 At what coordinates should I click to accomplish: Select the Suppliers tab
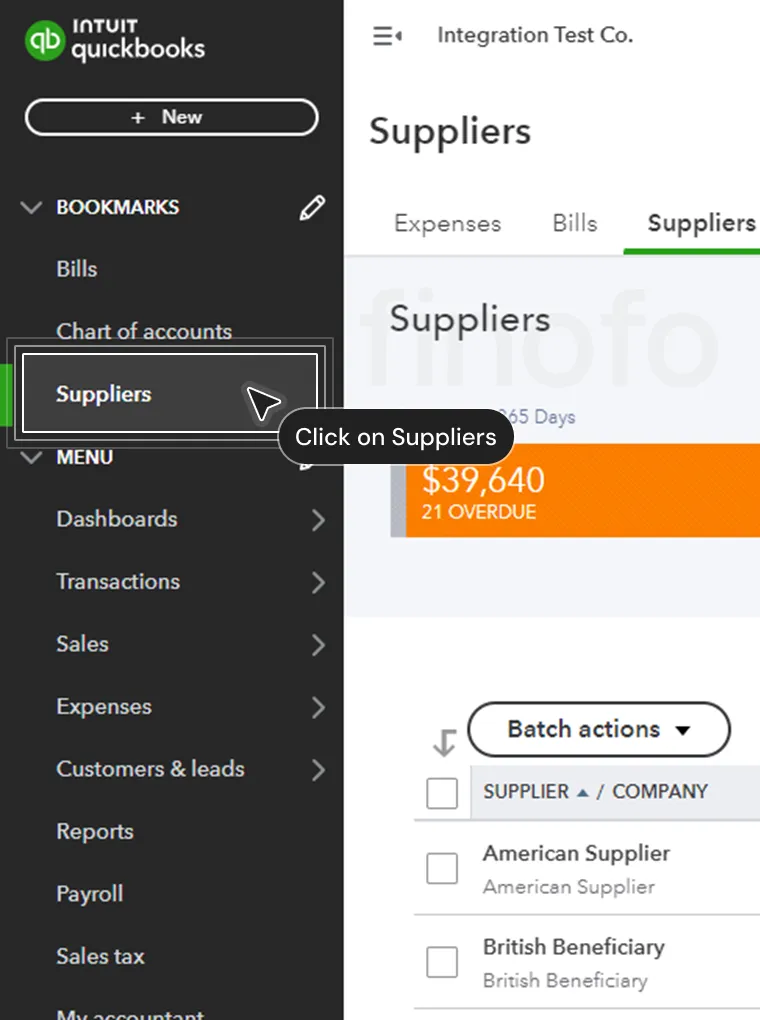pos(701,223)
